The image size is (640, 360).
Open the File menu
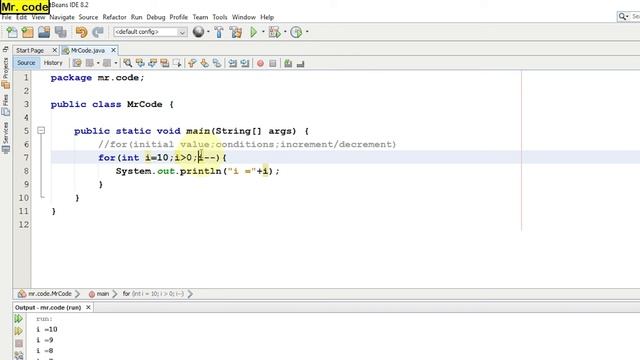(7, 17)
